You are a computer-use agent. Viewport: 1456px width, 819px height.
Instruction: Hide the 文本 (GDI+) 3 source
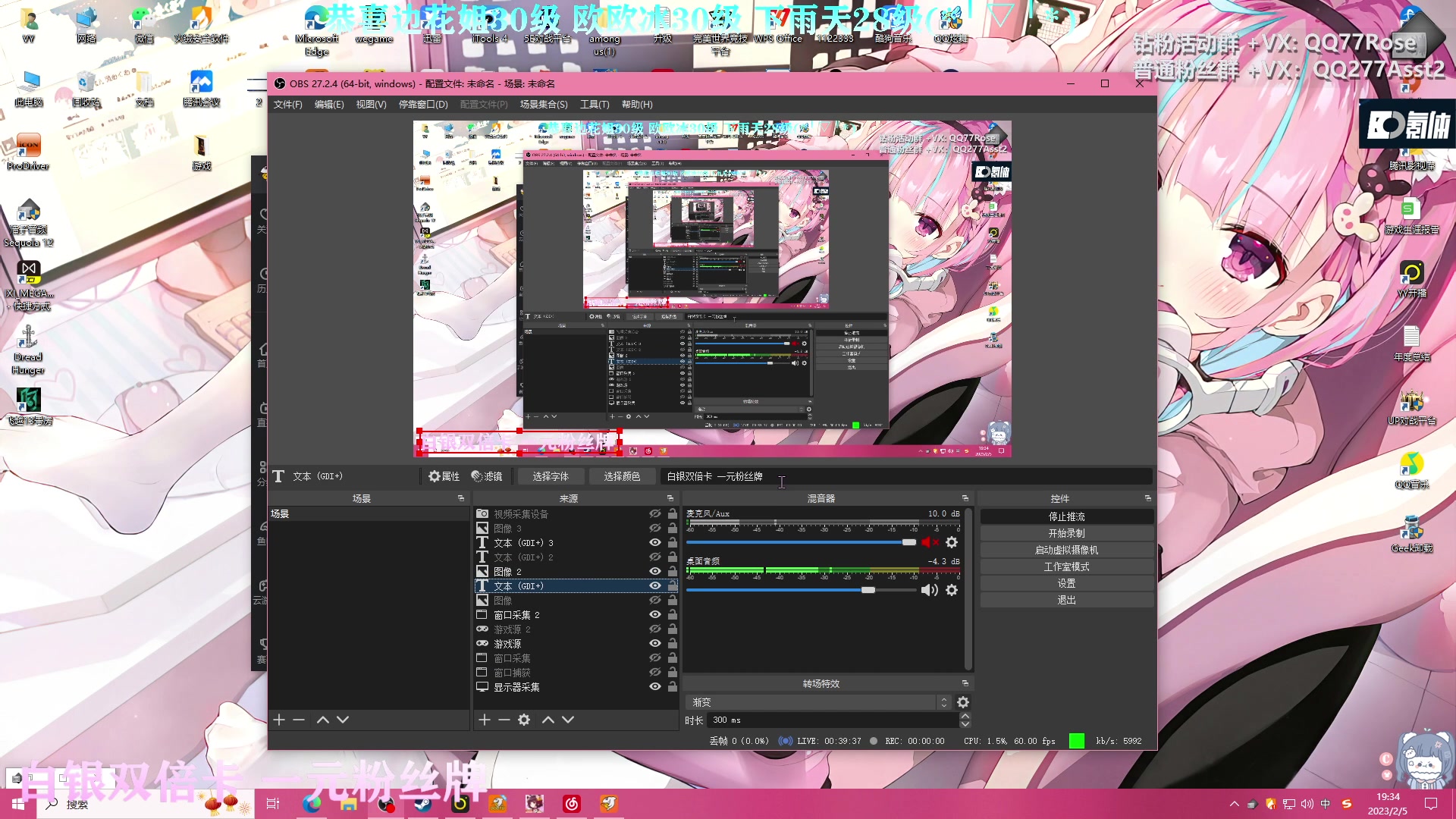[x=655, y=542]
